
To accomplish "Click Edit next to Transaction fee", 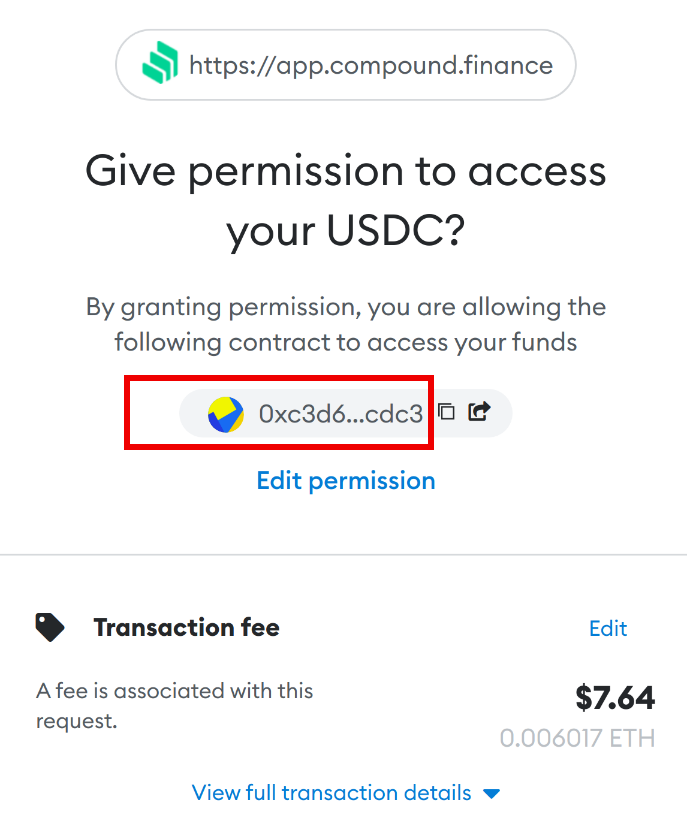I will [608, 628].
